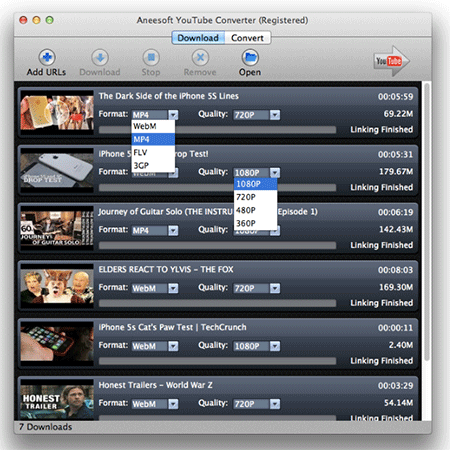Click file size 179.67M
This screenshot has width=450, height=450.
pos(396,172)
